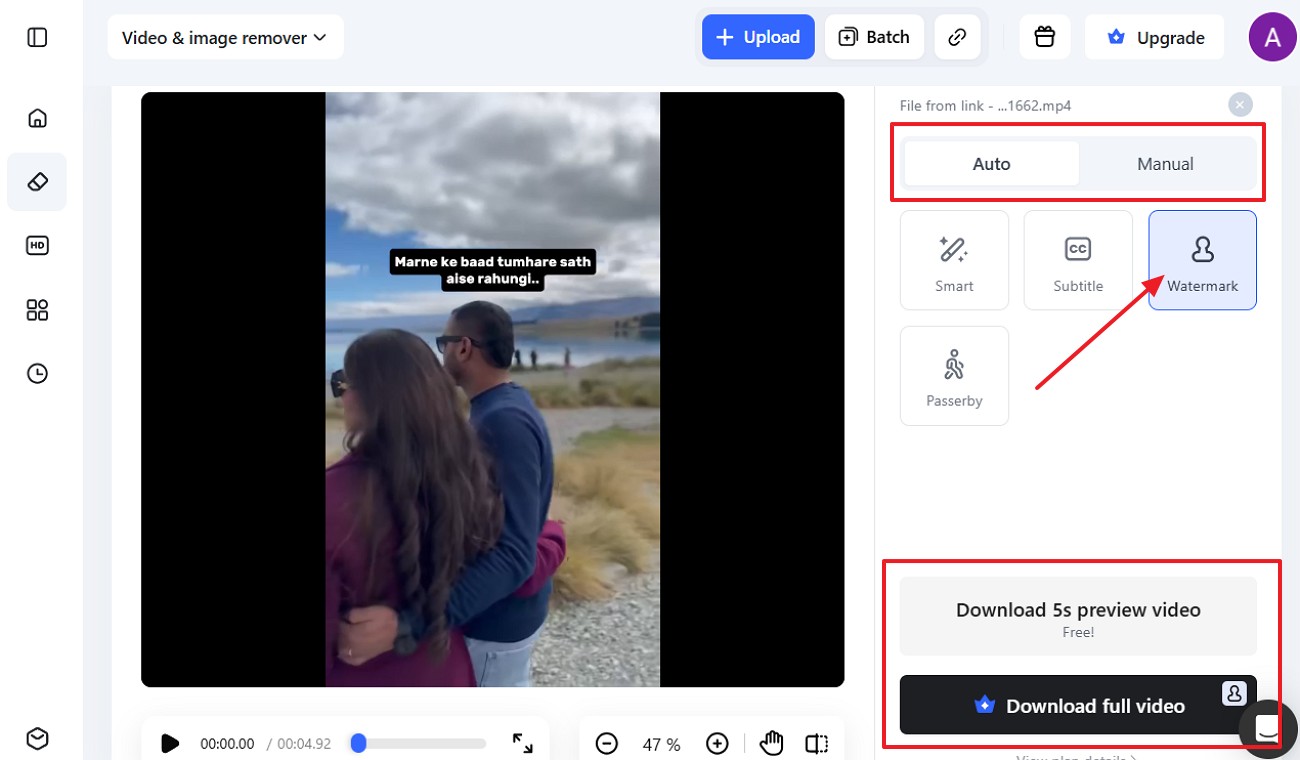Screen dimensions: 1300x760
Task: Click Download 5s preview video
Action: 1078,616
